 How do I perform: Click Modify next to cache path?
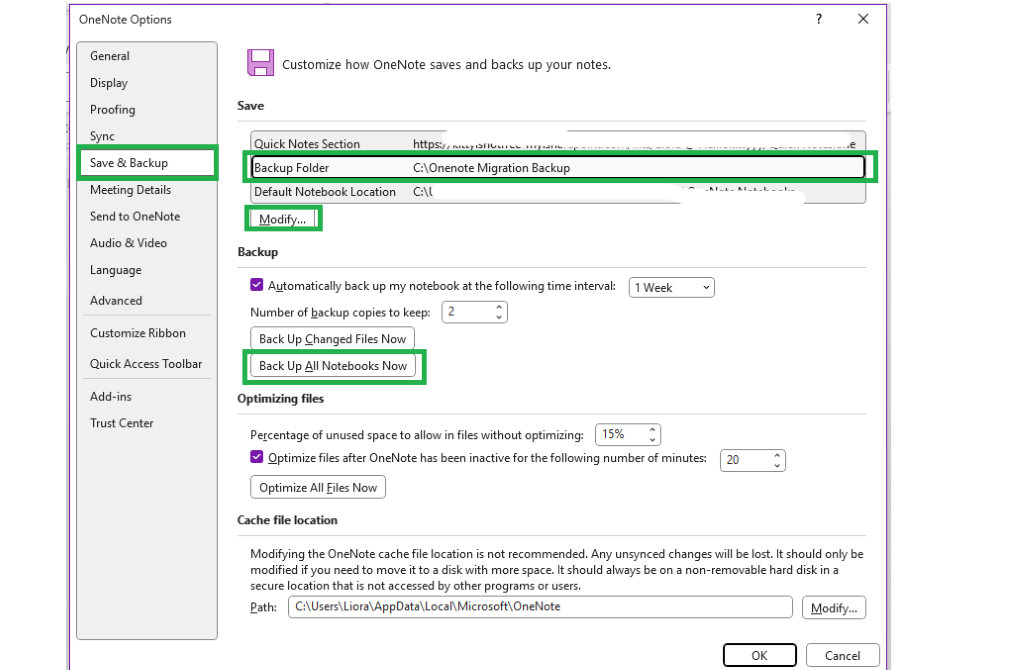coord(834,608)
